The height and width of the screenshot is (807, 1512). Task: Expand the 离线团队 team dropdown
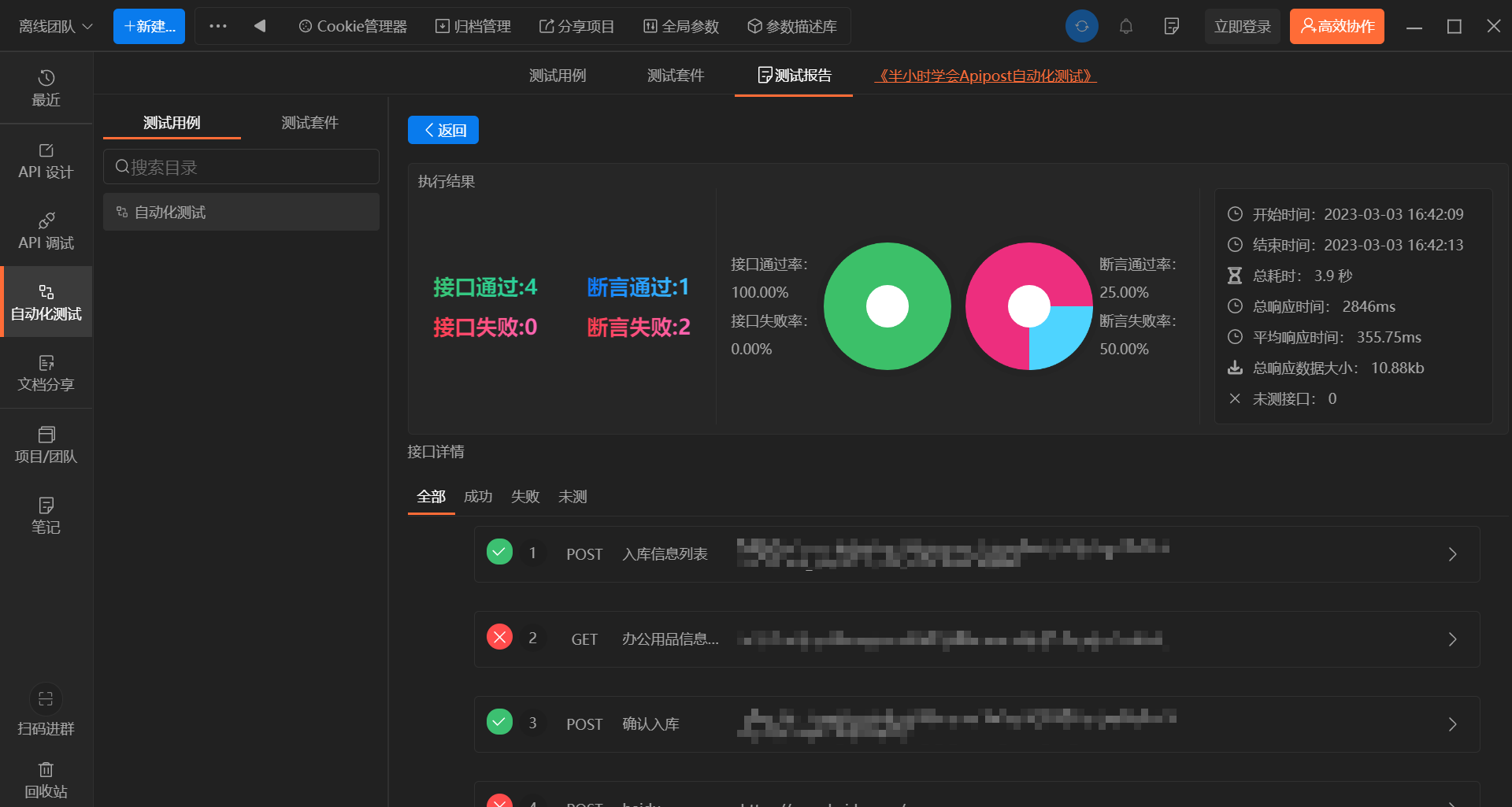pos(56,26)
